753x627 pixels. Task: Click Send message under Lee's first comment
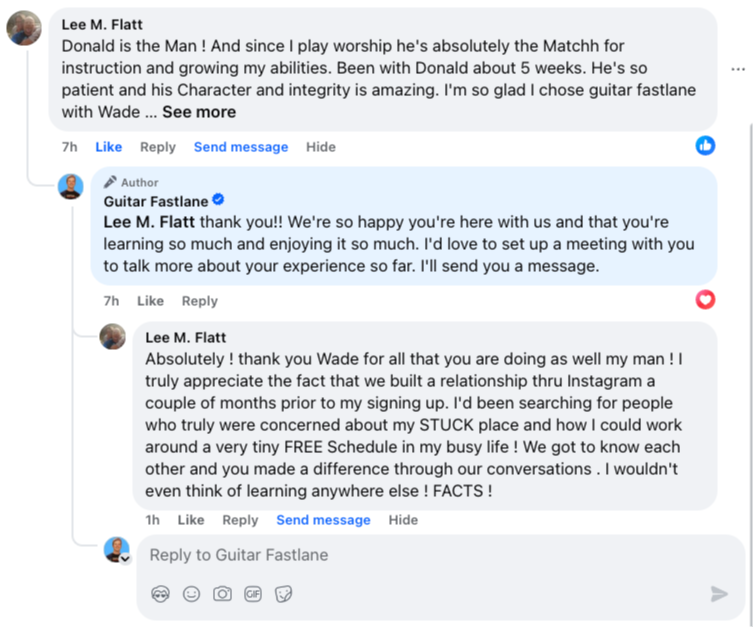click(x=241, y=147)
